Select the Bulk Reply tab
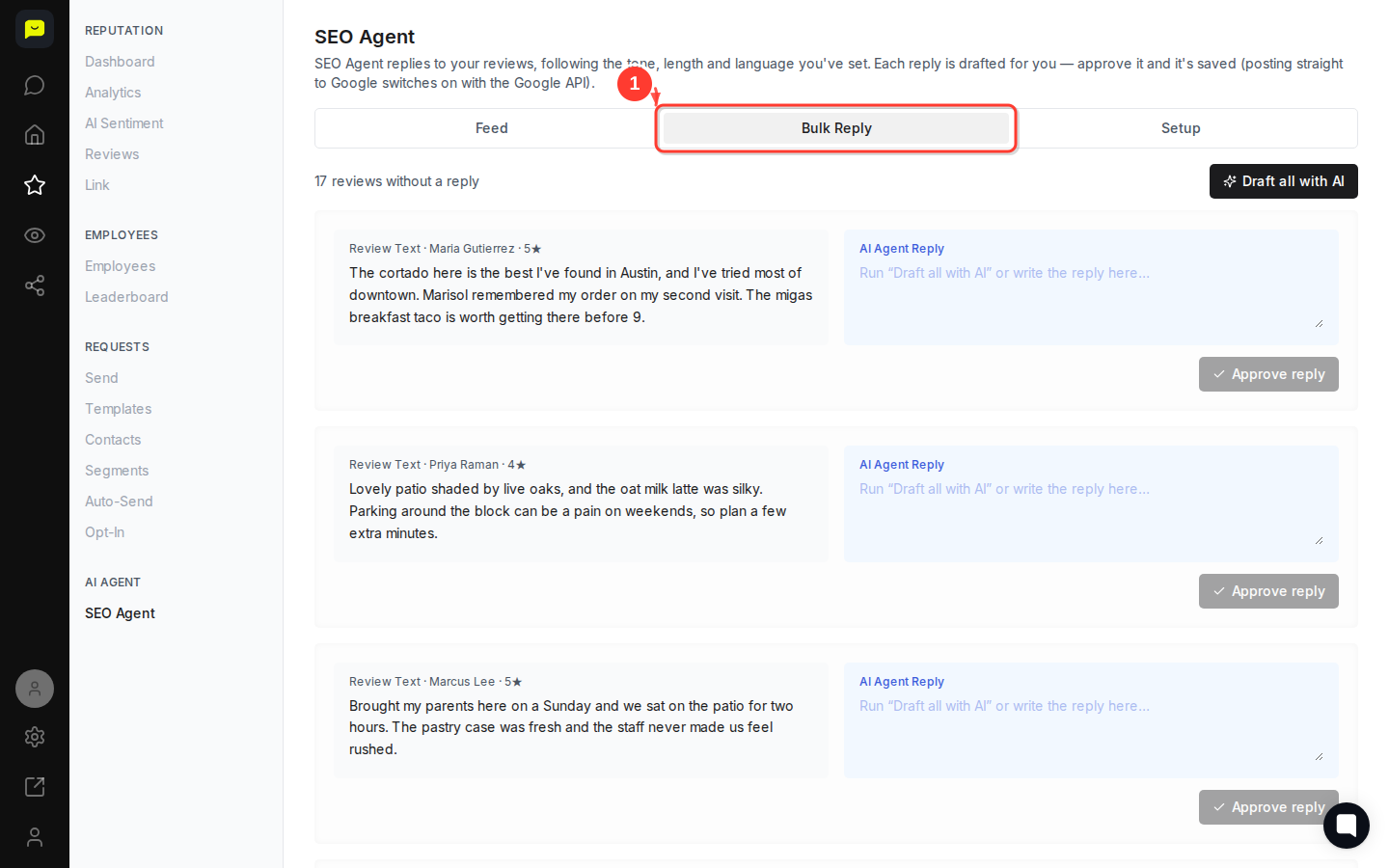 pyautogui.click(x=836, y=128)
